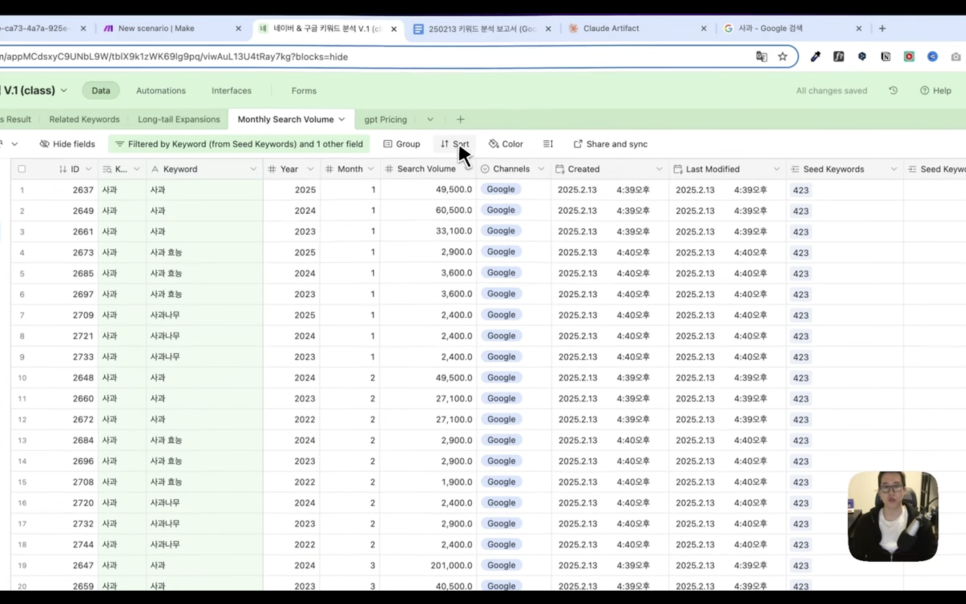This screenshot has height=604, width=966.
Task: Open the Filtered by Keyword filter
Action: click(238, 144)
